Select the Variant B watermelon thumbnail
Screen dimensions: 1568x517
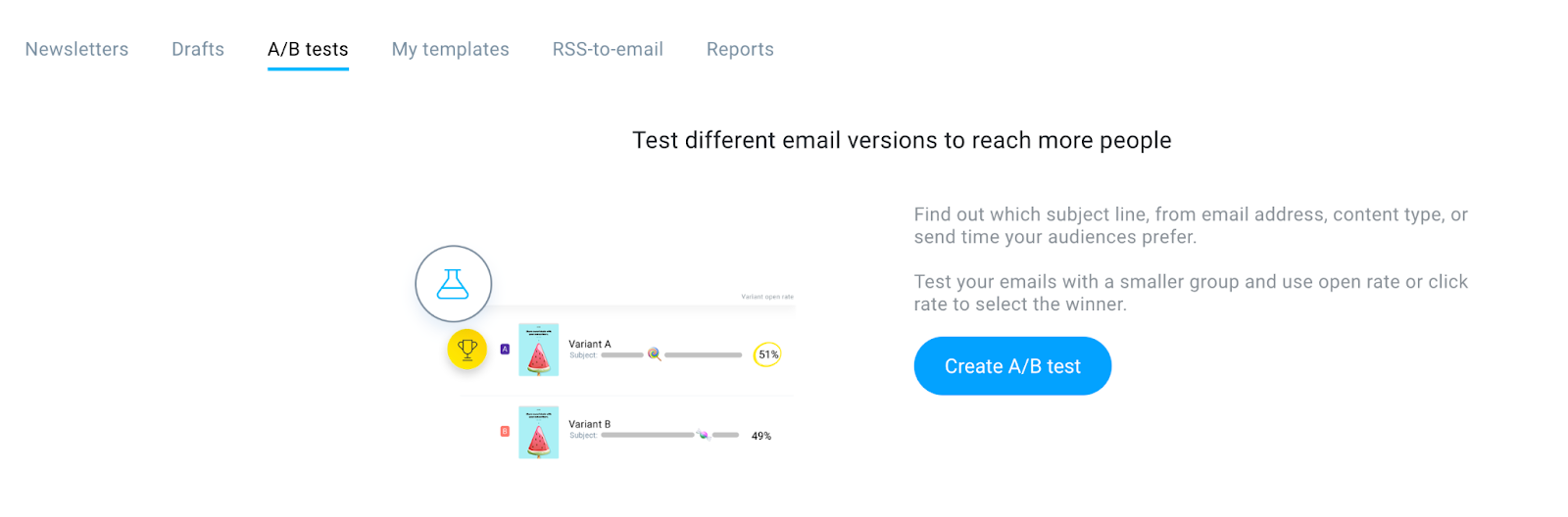tap(538, 432)
